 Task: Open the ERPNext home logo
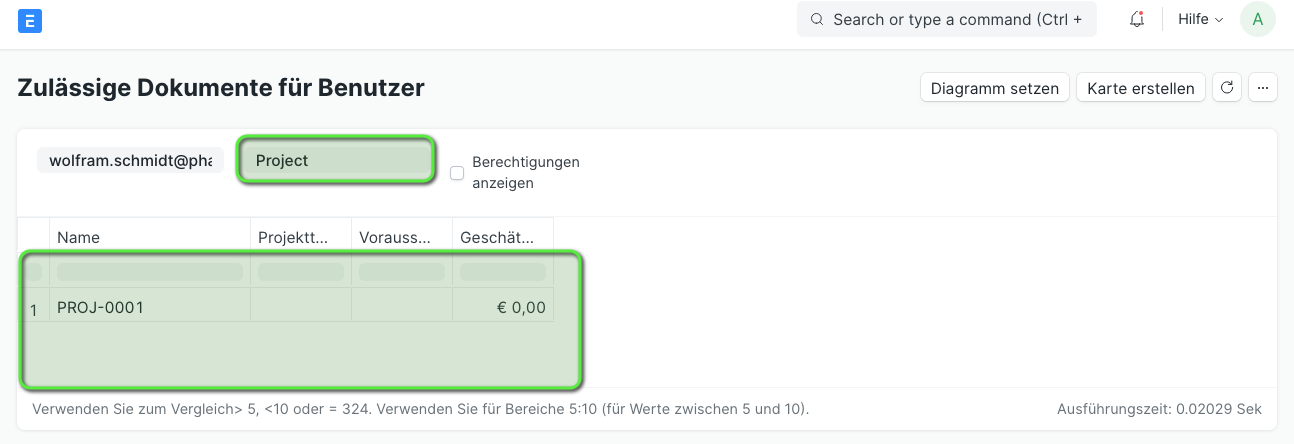click(30, 20)
